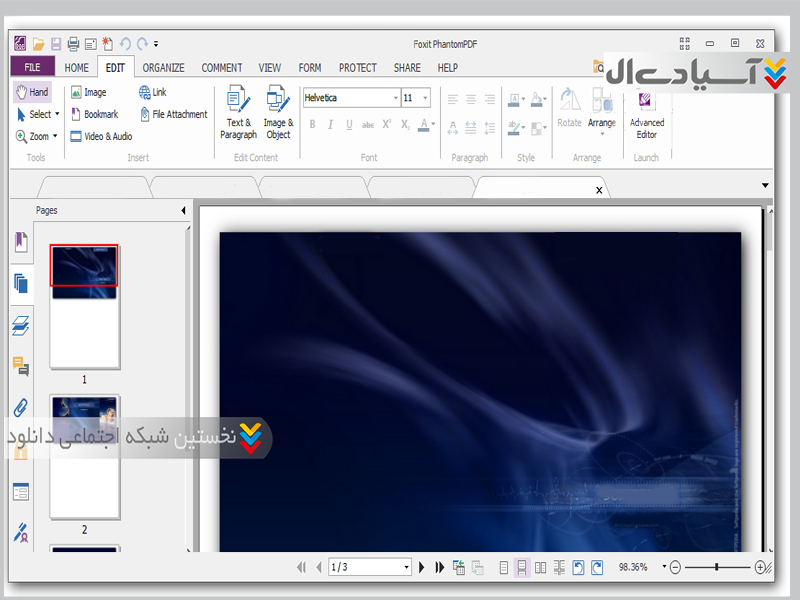The height and width of the screenshot is (600, 800).
Task: Launch the Advanced Editor
Action: tap(646, 112)
